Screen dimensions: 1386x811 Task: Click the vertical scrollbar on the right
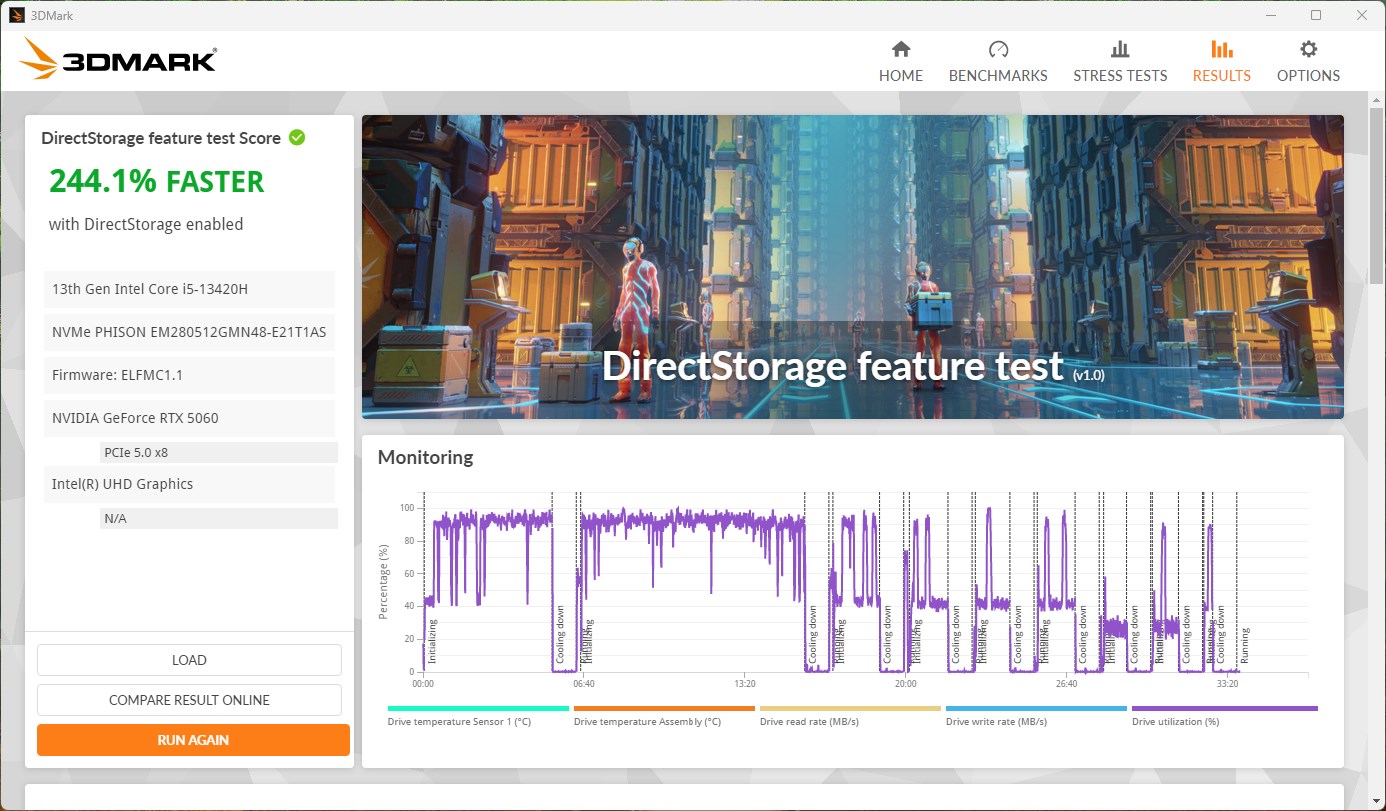(1377, 400)
